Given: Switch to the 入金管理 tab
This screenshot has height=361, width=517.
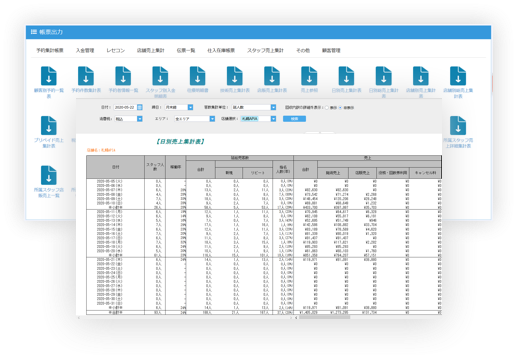Looking at the screenshot, I should (85, 50).
